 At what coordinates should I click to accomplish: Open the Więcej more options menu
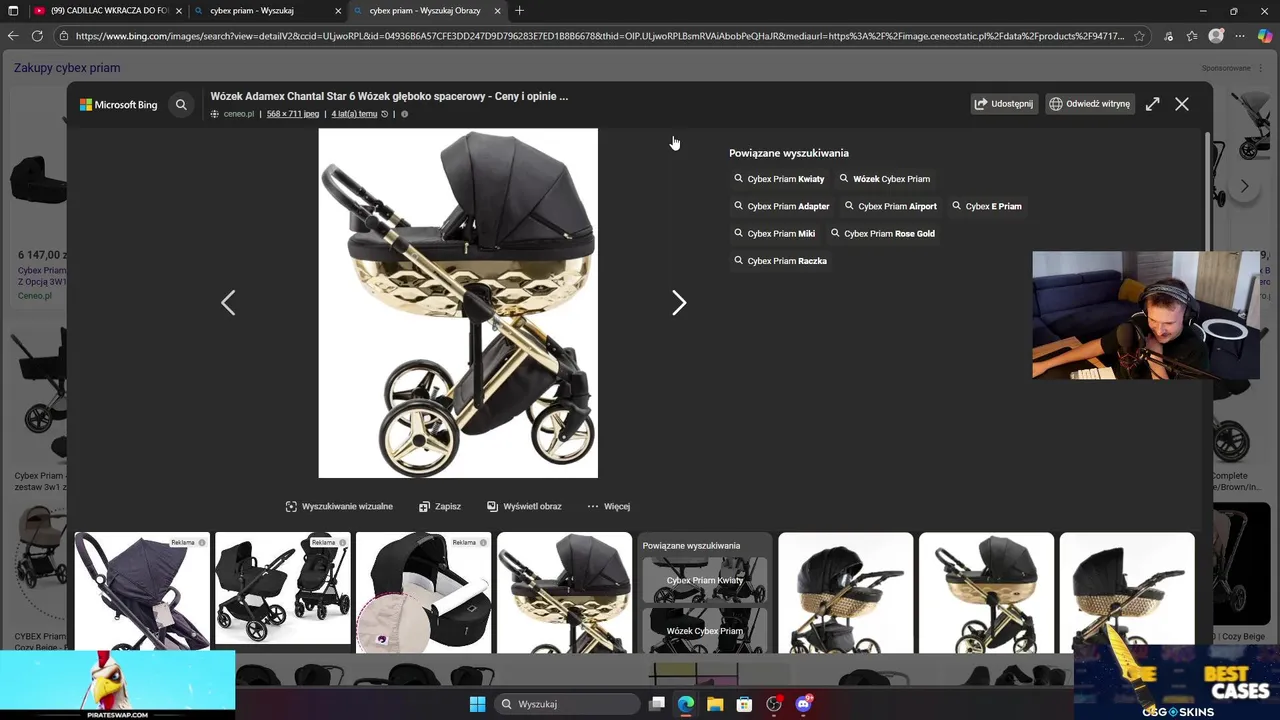click(608, 506)
